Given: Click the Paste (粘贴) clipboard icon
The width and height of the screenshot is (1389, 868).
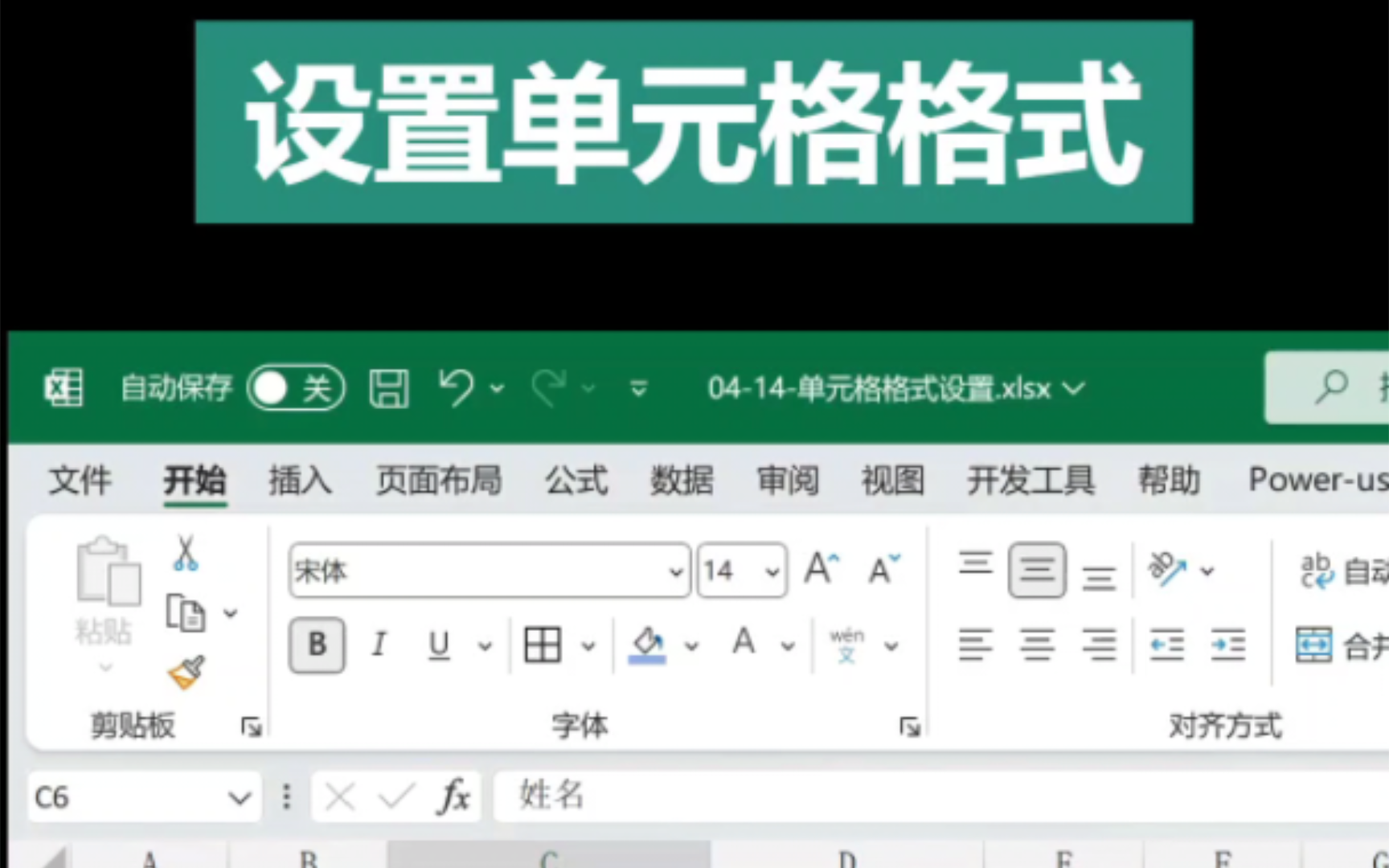Looking at the screenshot, I should (x=108, y=571).
